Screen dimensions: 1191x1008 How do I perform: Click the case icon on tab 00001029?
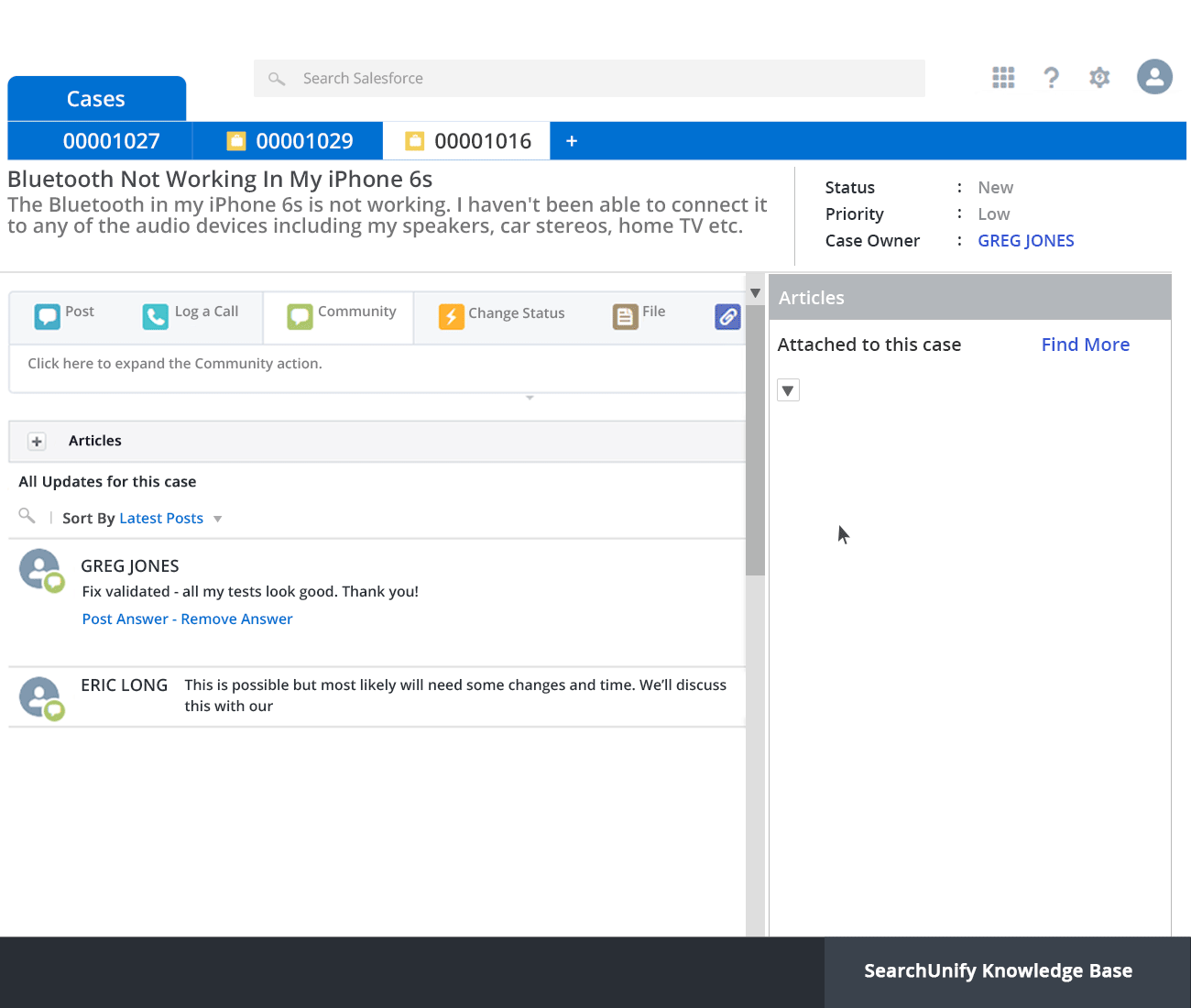click(x=236, y=141)
